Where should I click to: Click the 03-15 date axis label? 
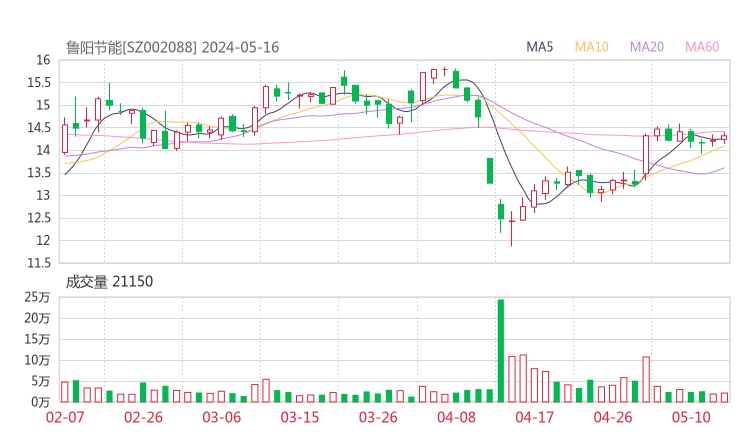[x=300, y=417]
